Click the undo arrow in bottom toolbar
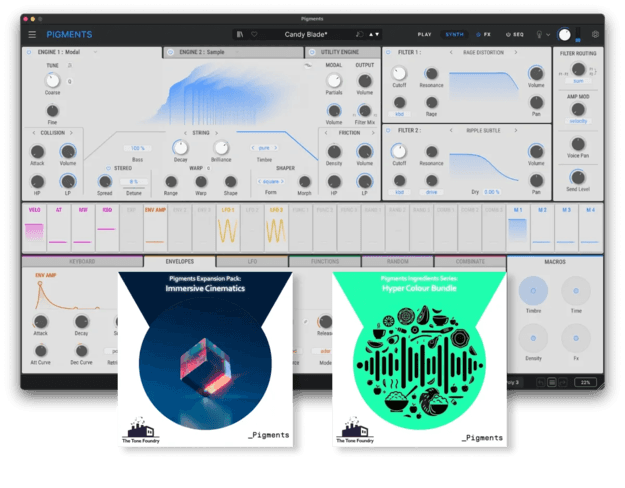Viewport: 625px width, 488px height. tap(540, 382)
